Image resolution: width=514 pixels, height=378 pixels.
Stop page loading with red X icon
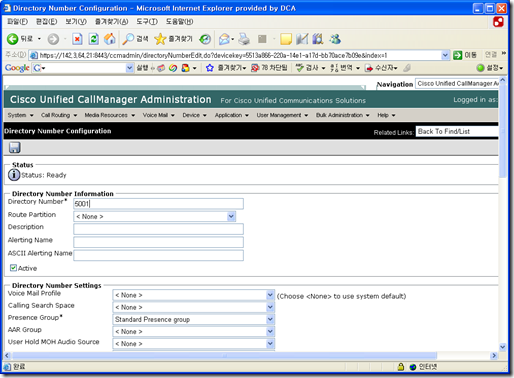coord(77,39)
